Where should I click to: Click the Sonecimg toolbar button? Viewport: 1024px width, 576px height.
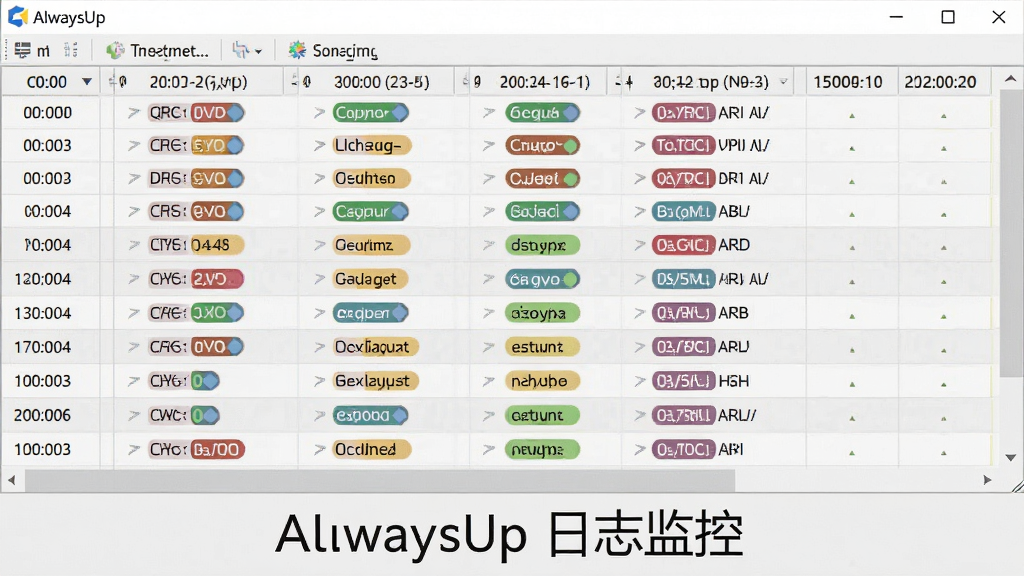(333, 50)
